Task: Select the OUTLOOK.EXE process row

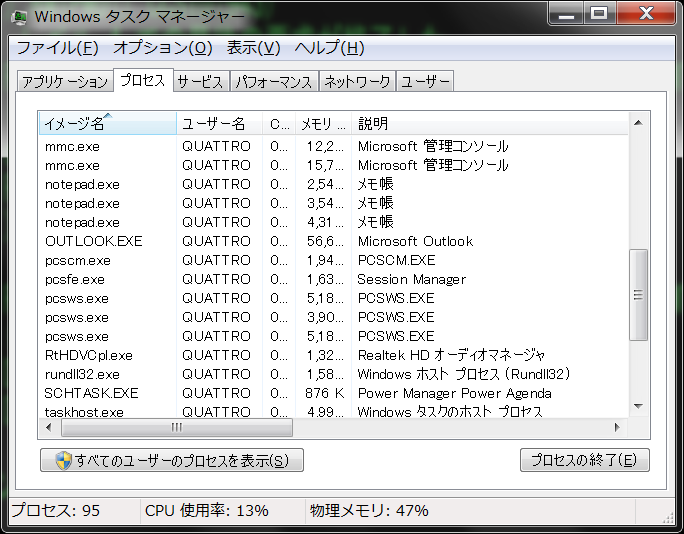Action: 94,241
